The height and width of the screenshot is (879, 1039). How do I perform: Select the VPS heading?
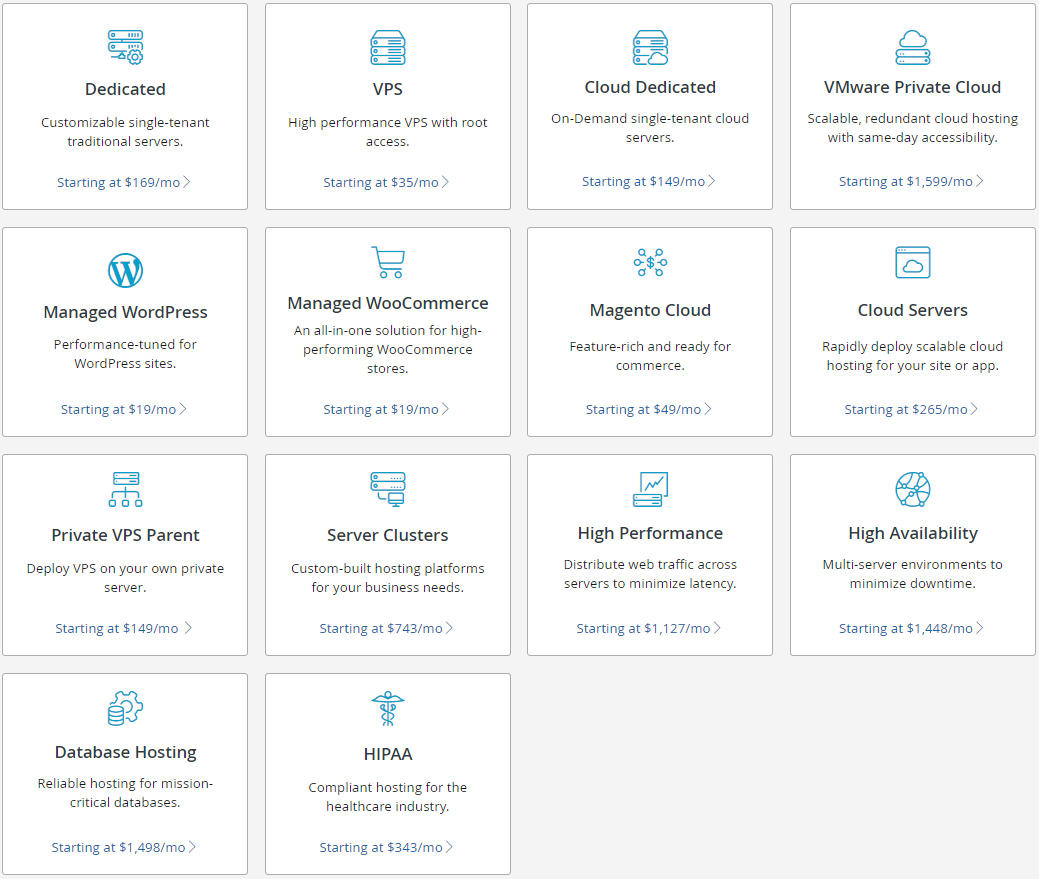pyautogui.click(x=388, y=89)
